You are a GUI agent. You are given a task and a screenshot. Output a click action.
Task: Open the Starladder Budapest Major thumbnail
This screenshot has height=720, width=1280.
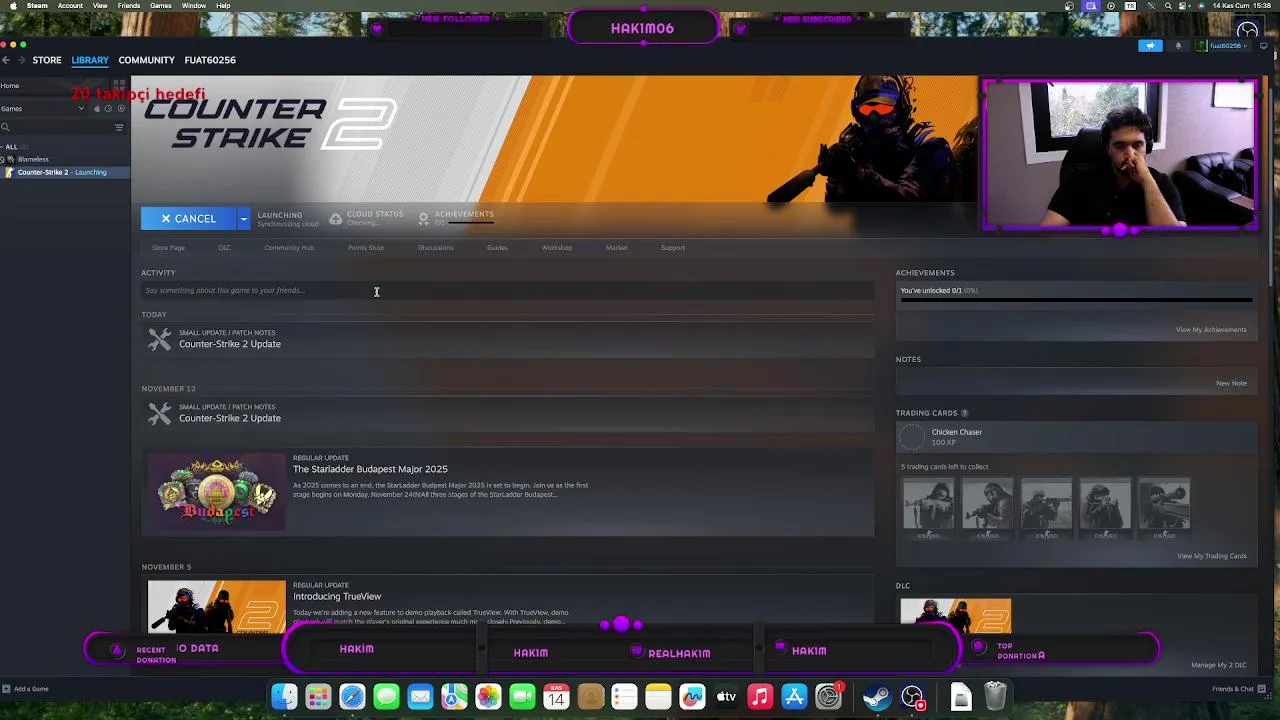coord(217,491)
